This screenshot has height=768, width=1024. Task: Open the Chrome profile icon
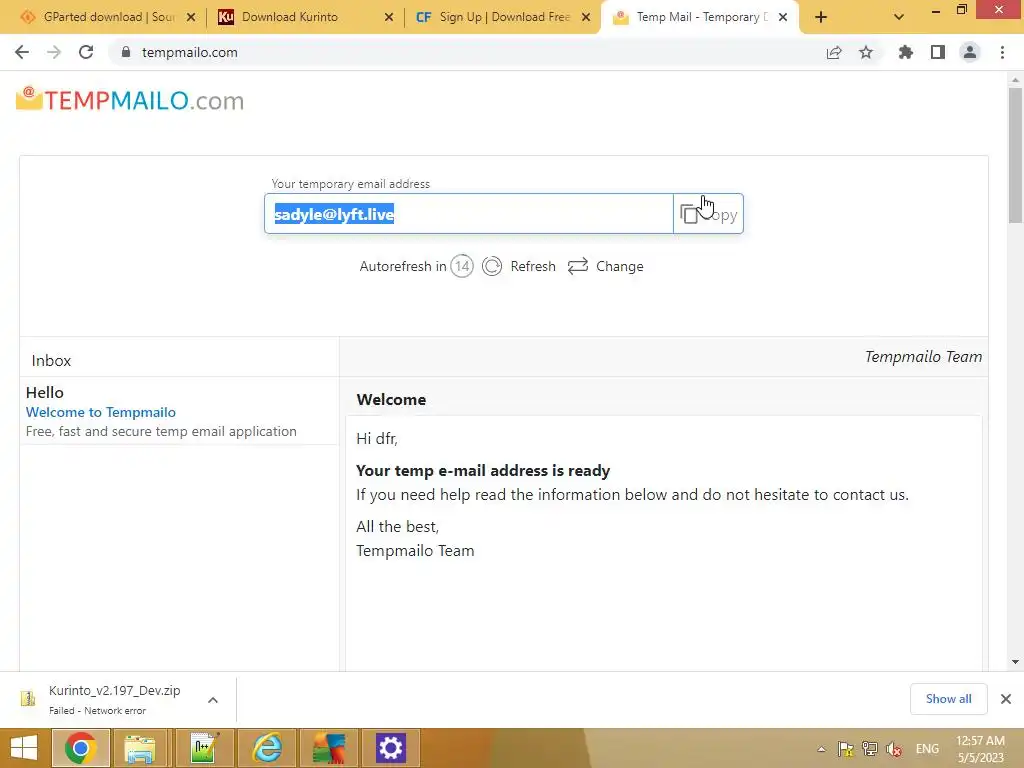970,52
